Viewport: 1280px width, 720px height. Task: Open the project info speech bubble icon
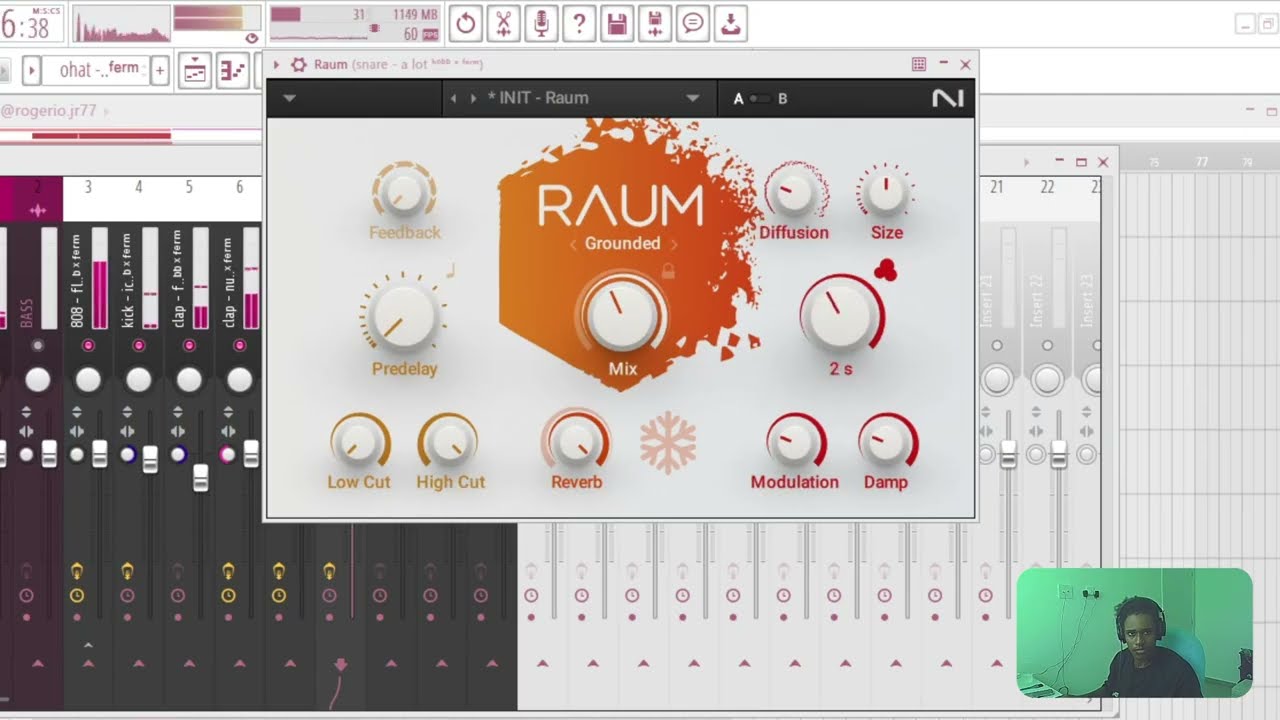click(x=693, y=23)
